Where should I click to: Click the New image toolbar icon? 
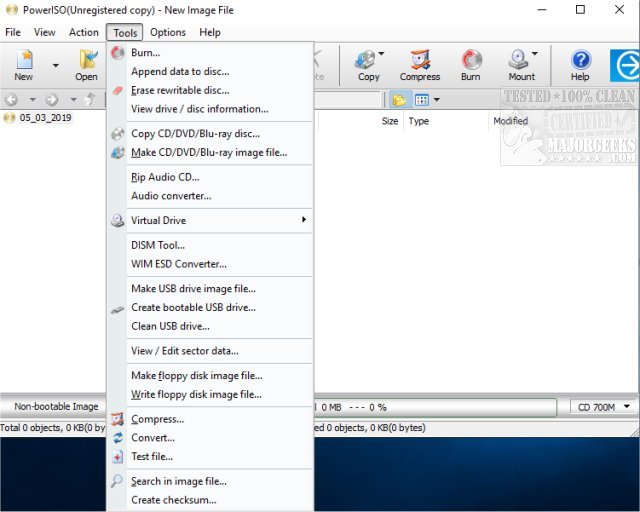(x=24, y=65)
